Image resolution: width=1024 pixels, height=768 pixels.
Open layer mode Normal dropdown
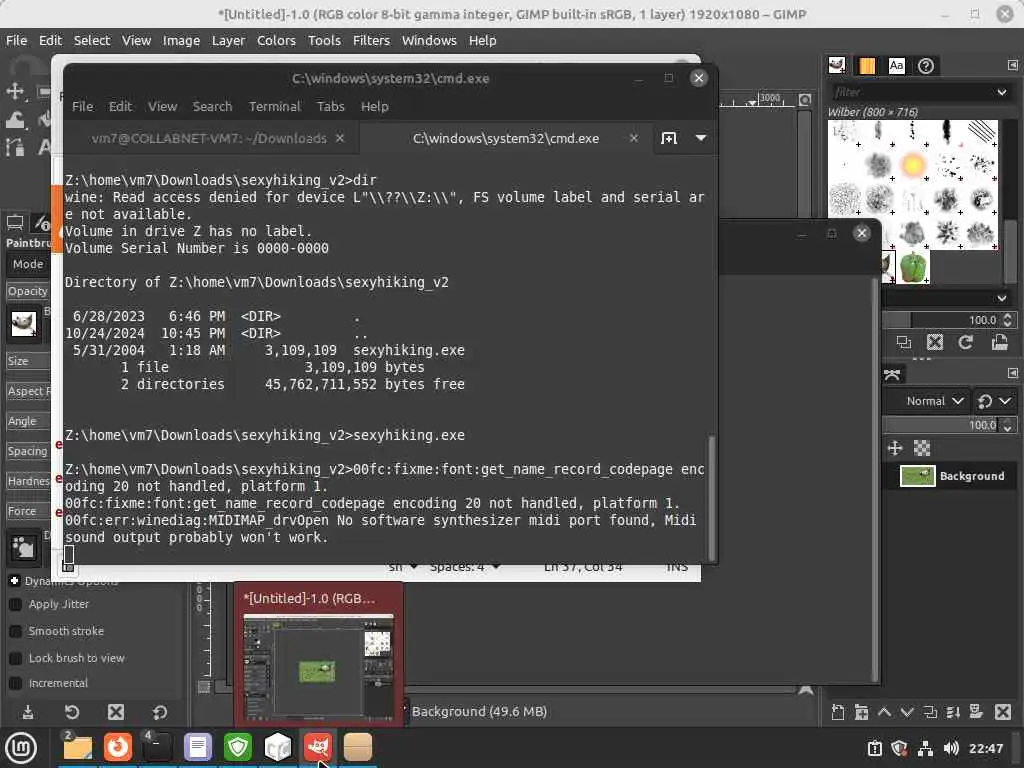coord(934,401)
